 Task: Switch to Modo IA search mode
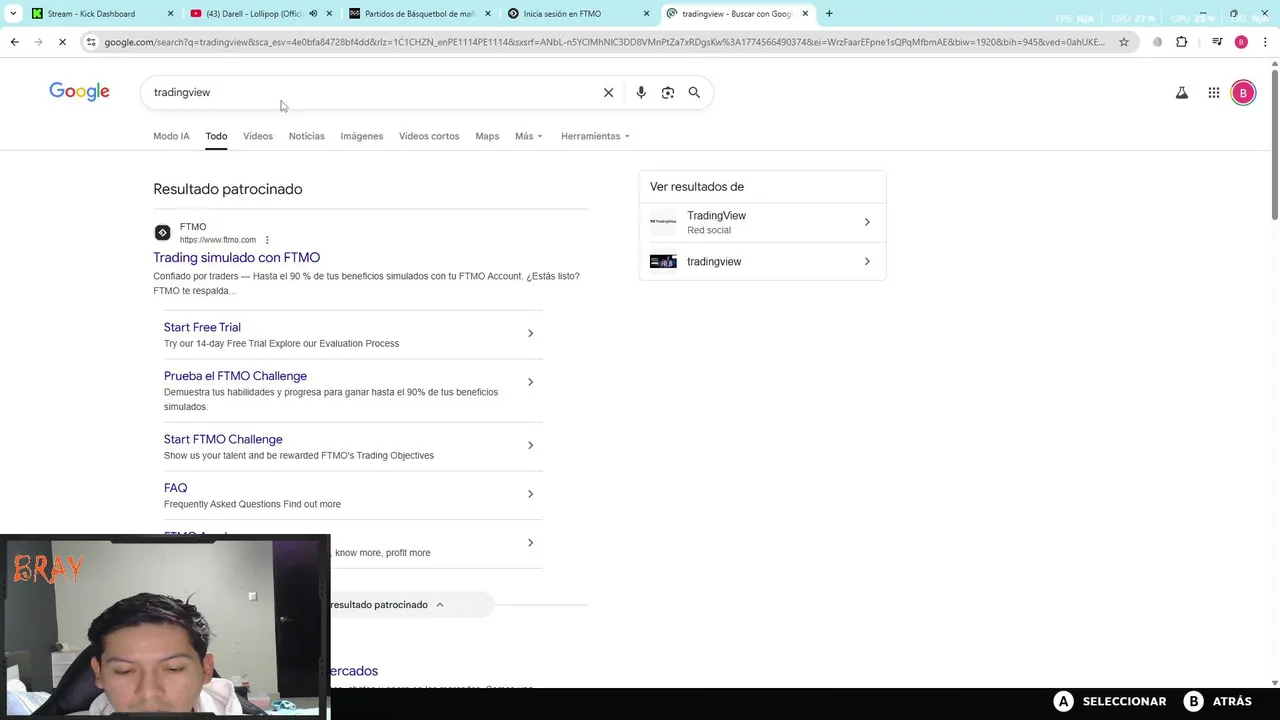(x=171, y=136)
